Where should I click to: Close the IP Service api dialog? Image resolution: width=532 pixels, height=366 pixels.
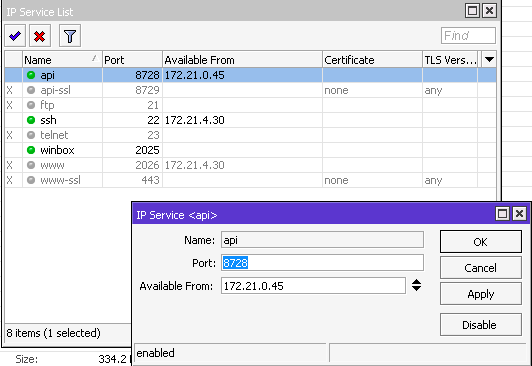[519, 214]
